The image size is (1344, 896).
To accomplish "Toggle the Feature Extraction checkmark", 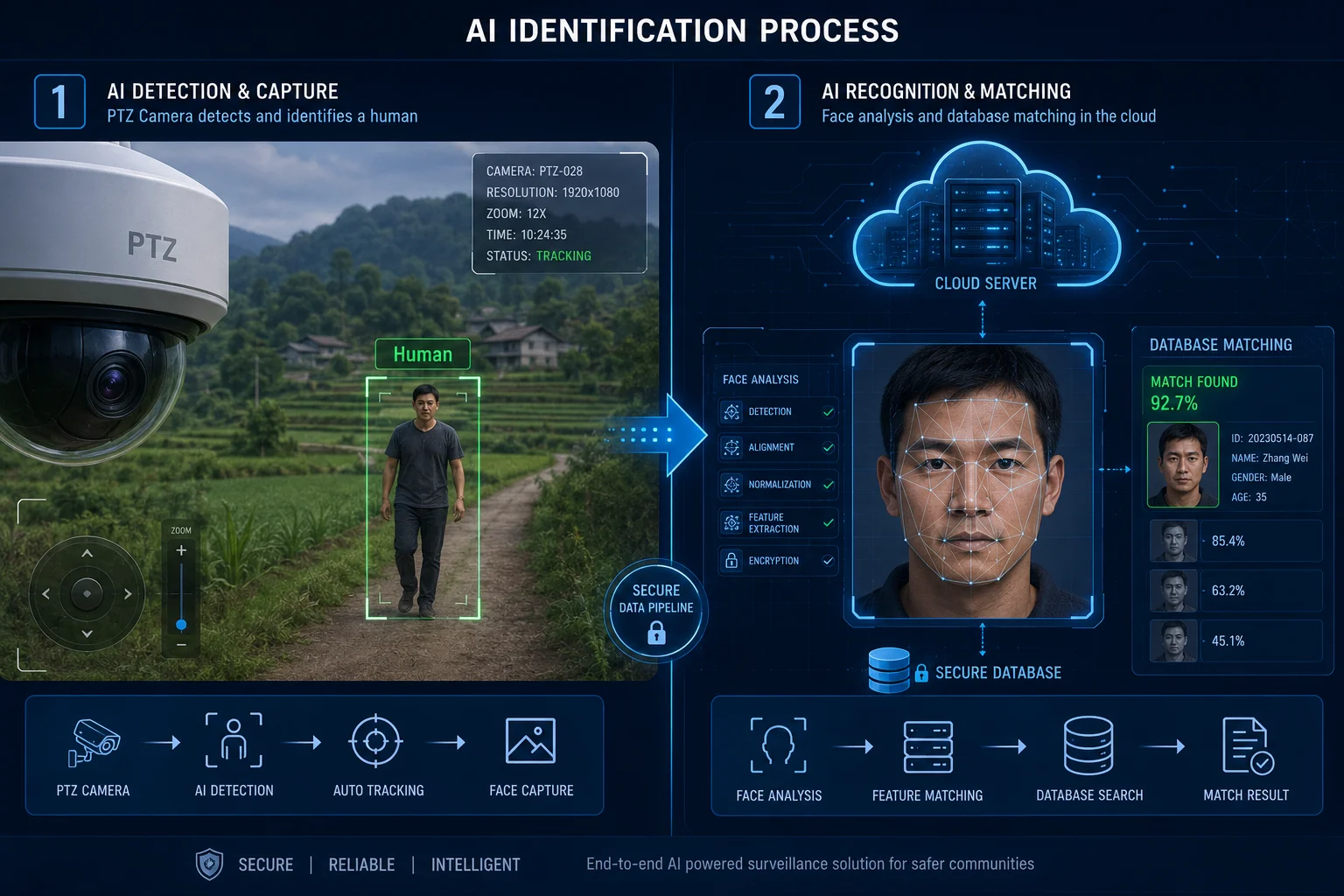I will pos(828,522).
